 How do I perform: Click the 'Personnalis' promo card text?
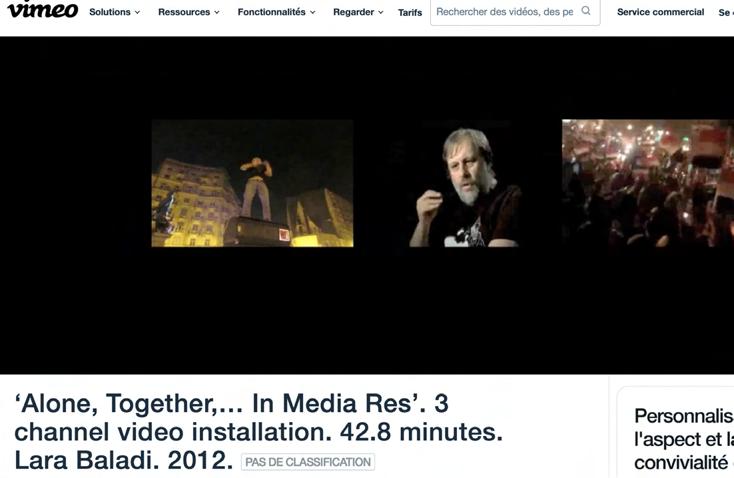[683, 439]
